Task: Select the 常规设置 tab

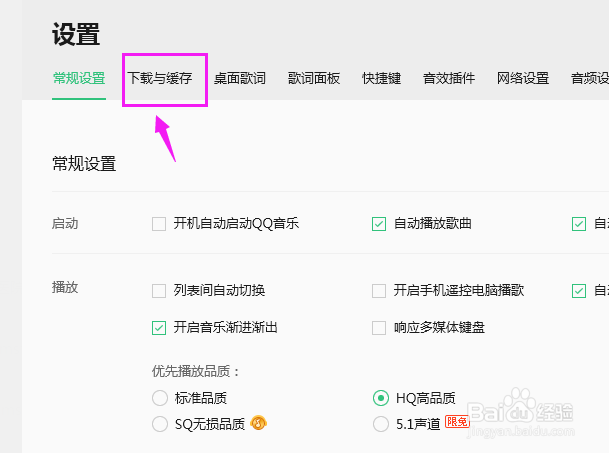Action: tap(79, 78)
